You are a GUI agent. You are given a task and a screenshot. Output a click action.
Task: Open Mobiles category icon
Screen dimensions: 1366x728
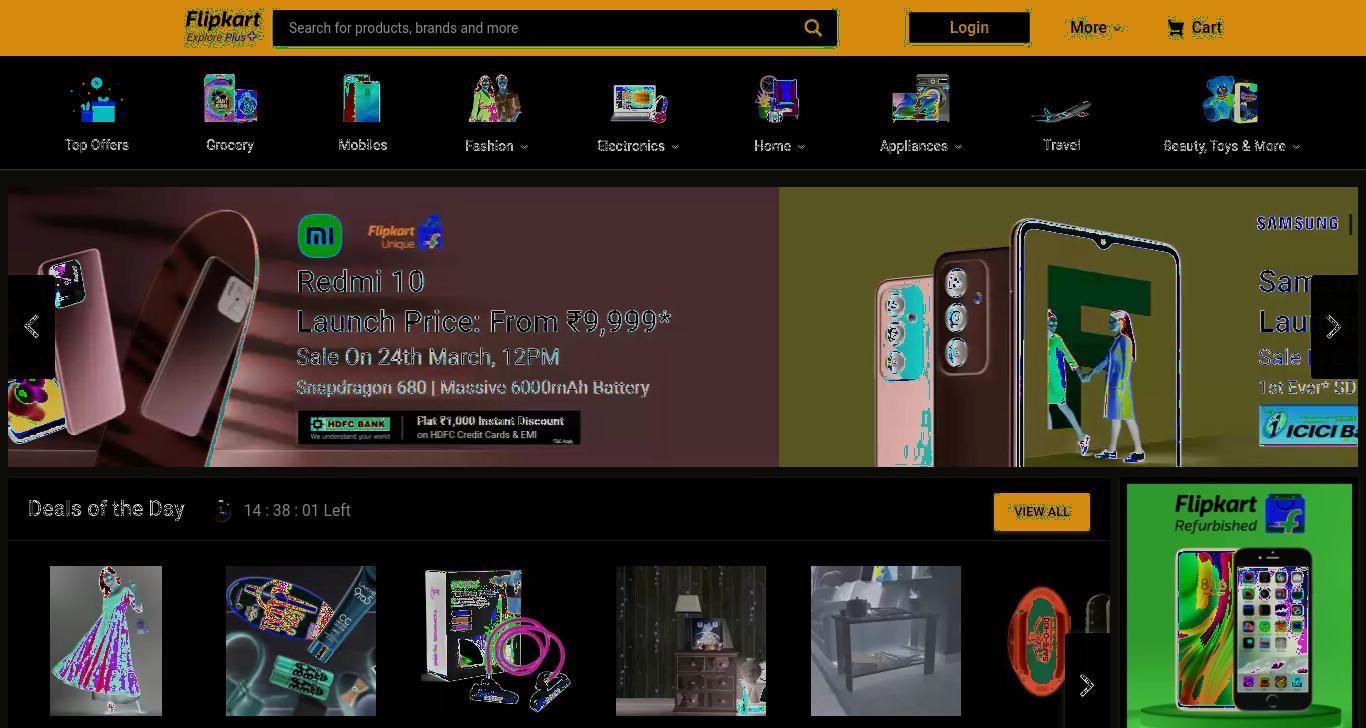pos(362,99)
